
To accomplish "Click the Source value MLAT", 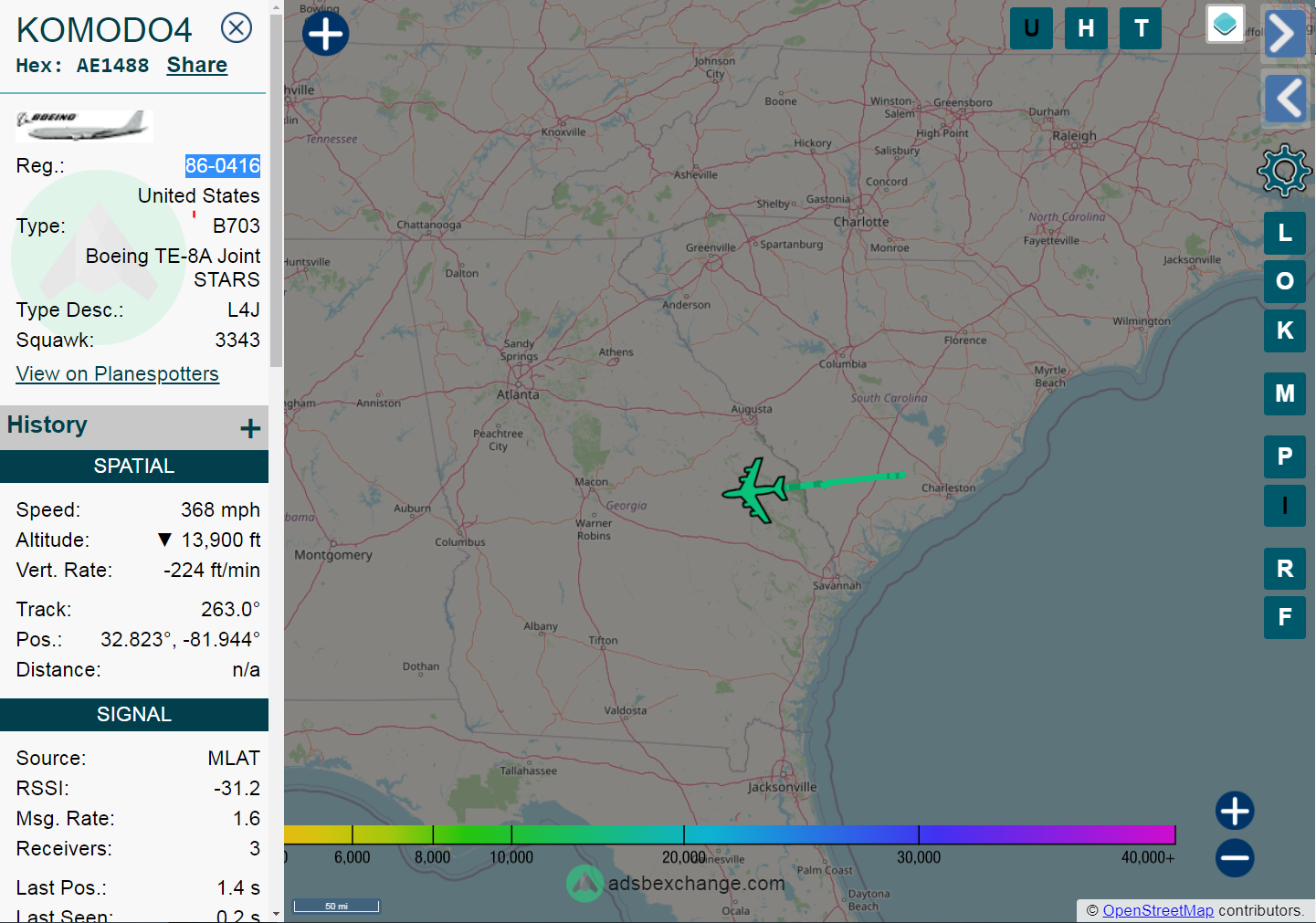I will pos(234,758).
